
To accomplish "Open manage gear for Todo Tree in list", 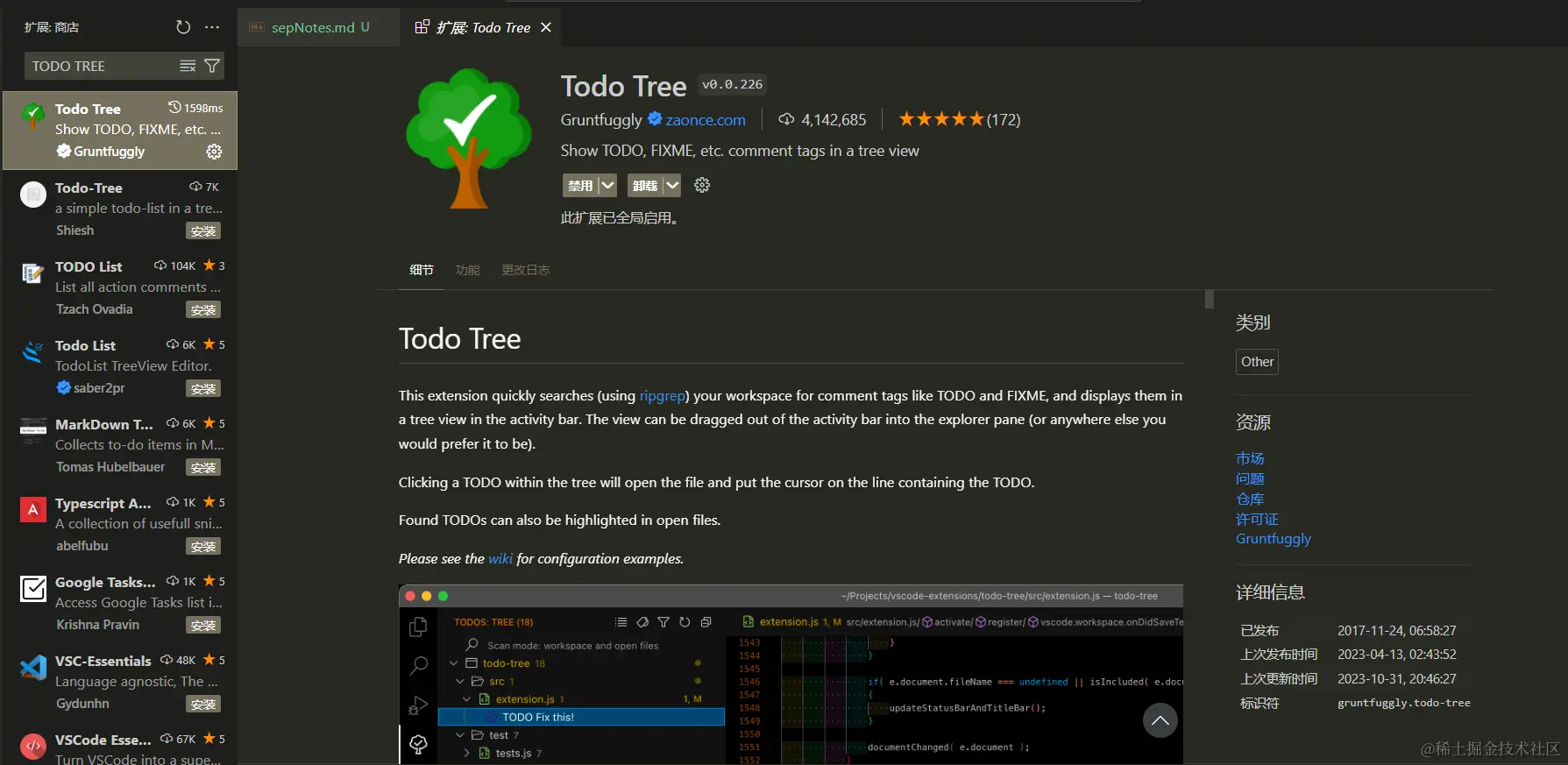I will [214, 152].
